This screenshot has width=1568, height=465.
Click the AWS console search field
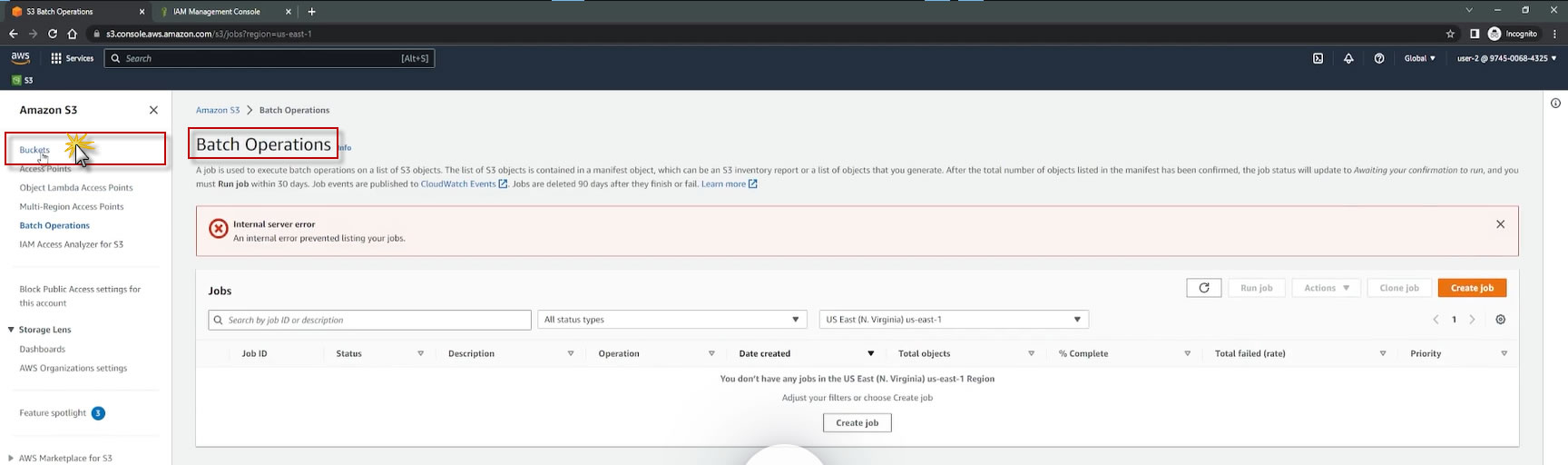pyautogui.click(x=269, y=58)
